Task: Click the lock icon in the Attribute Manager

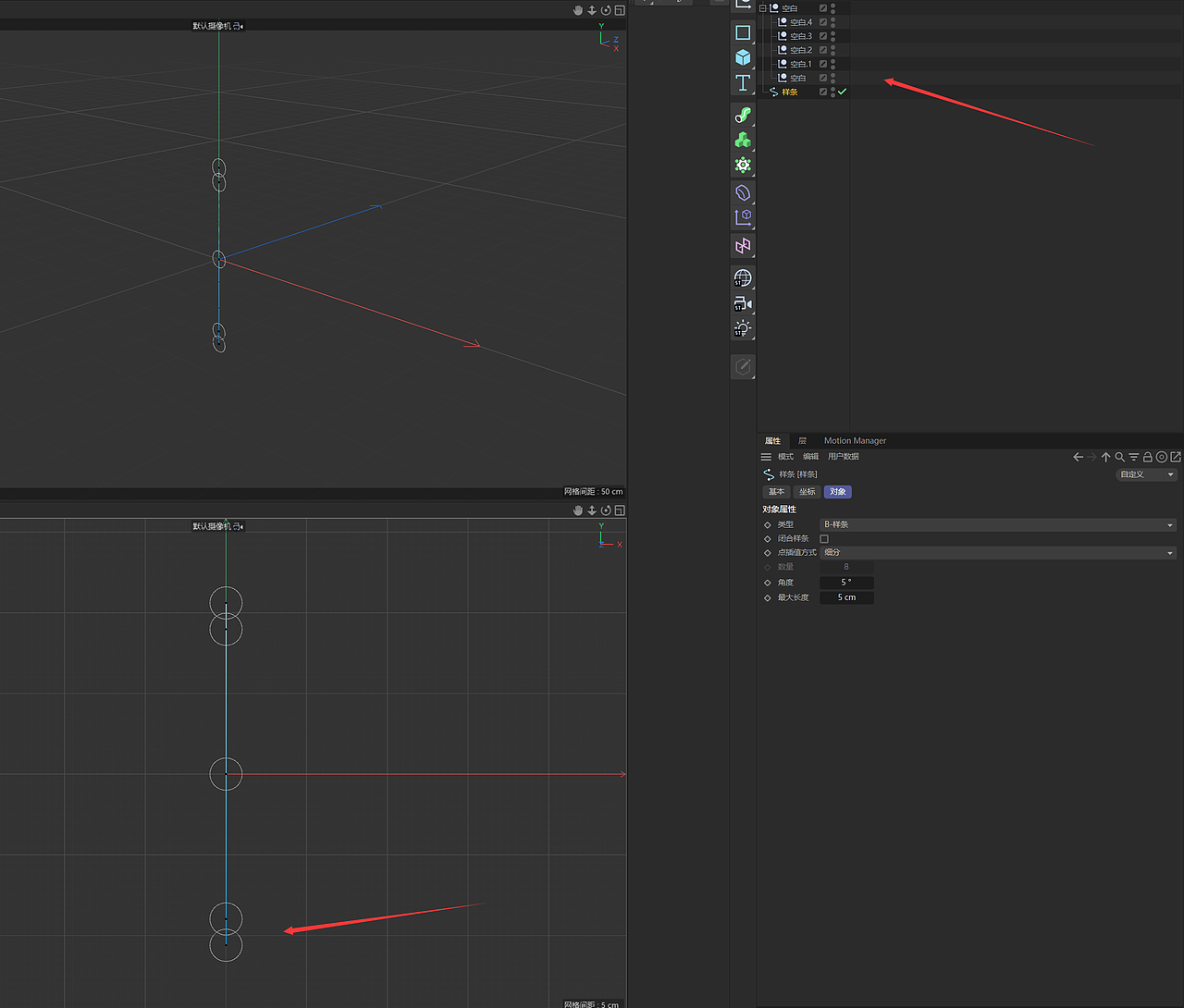Action: (1147, 457)
